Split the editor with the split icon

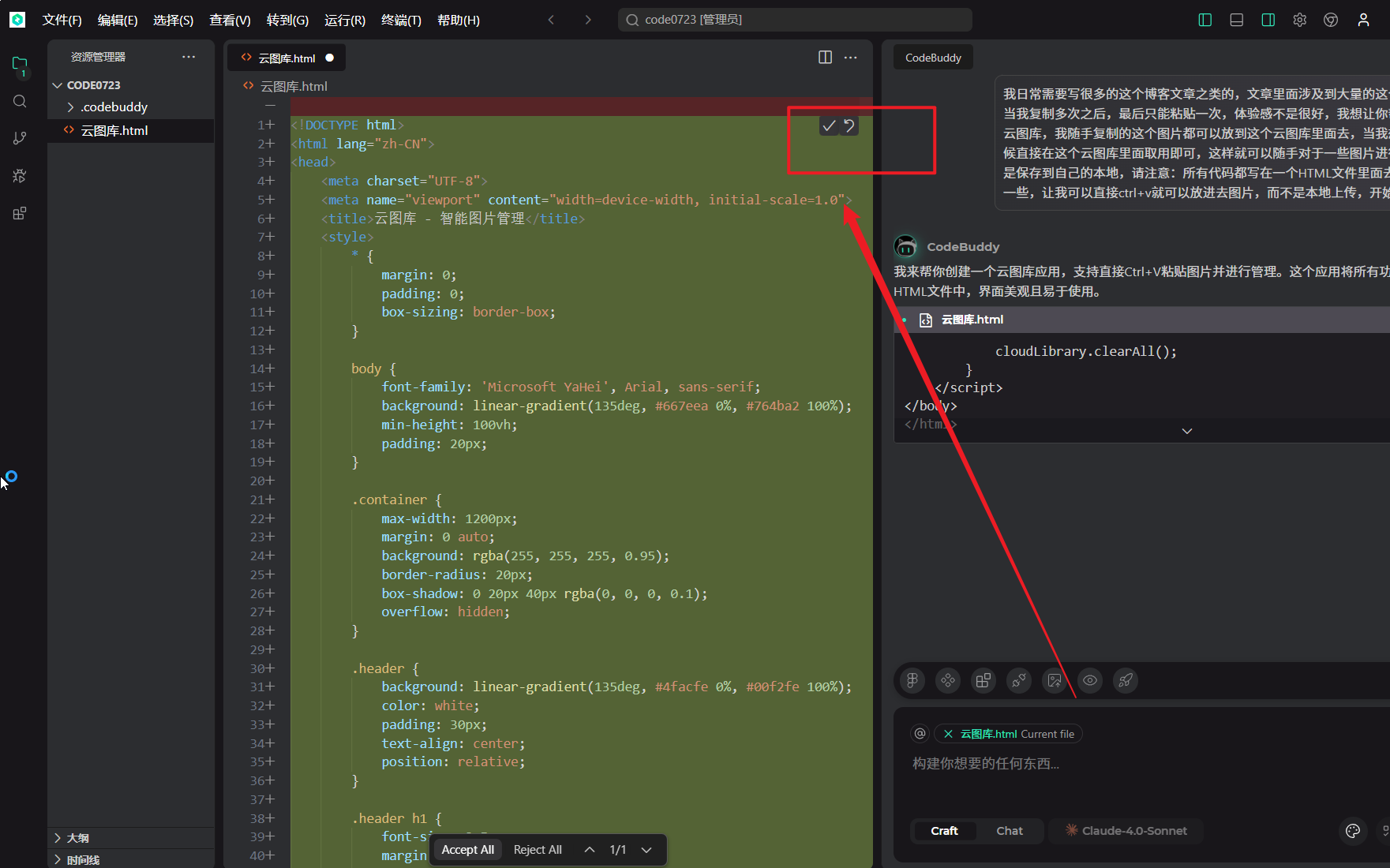[825, 57]
